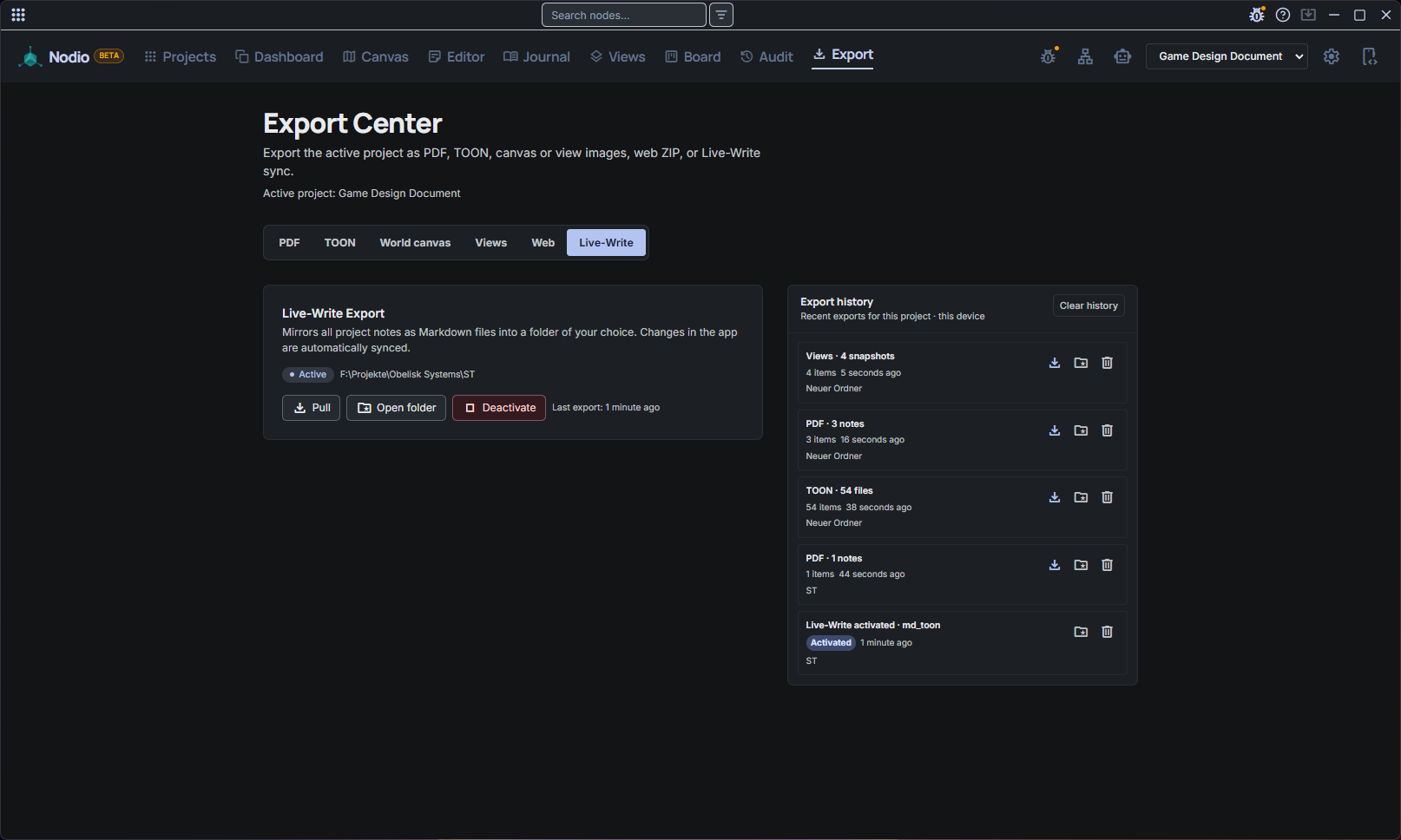Toggle the code panel icon at far right
The width and height of the screenshot is (1401, 840).
click(1369, 56)
